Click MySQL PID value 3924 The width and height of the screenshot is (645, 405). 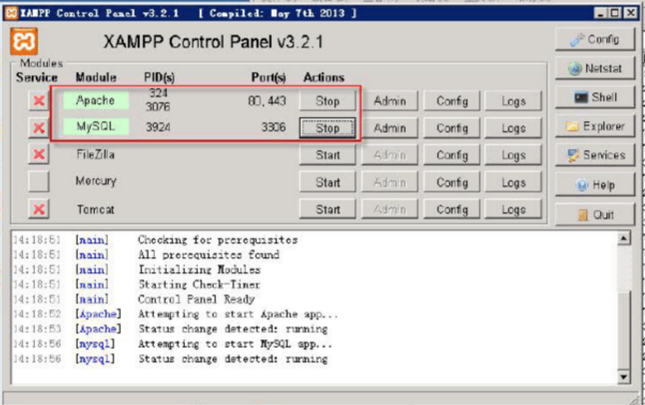tap(158, 127)
